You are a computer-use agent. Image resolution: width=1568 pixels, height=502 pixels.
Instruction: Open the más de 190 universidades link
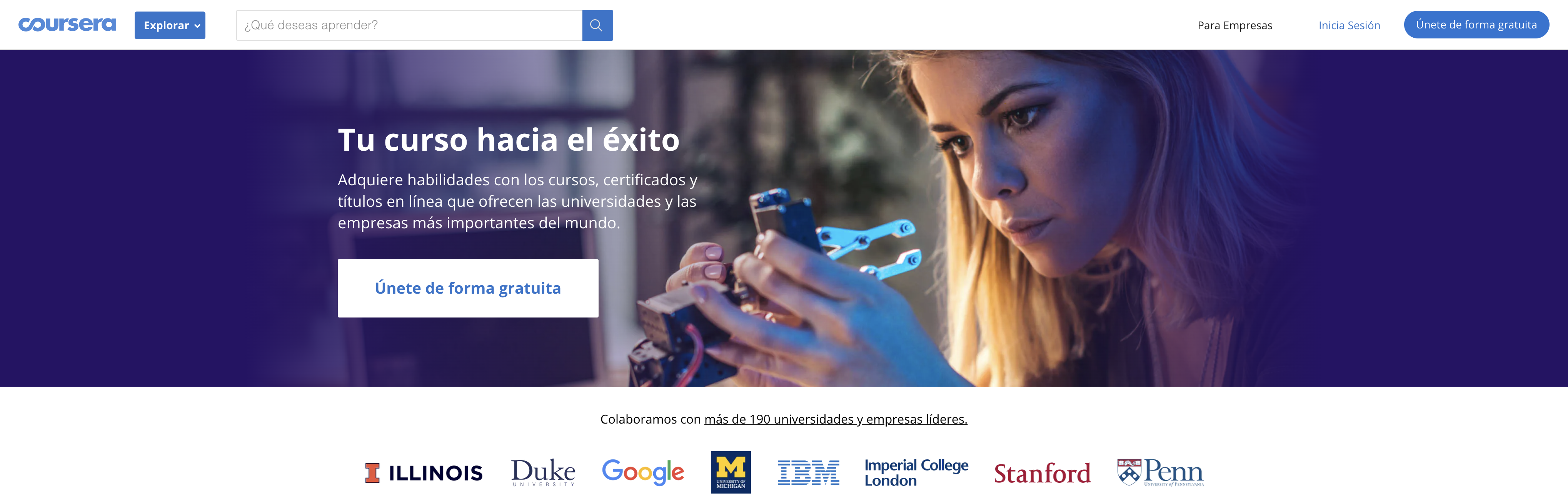point(835,419)
